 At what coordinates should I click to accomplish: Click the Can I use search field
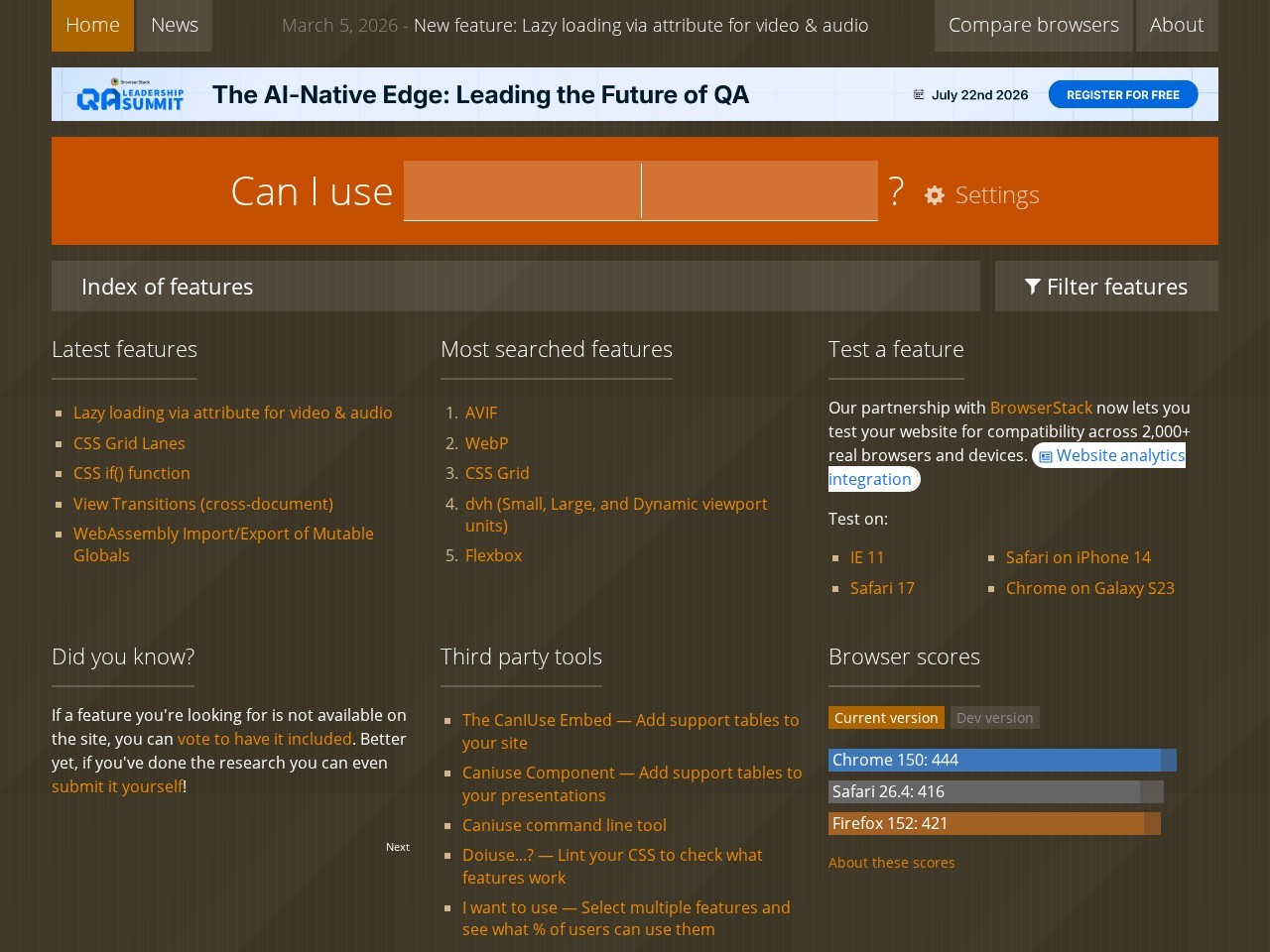point(641,190)
